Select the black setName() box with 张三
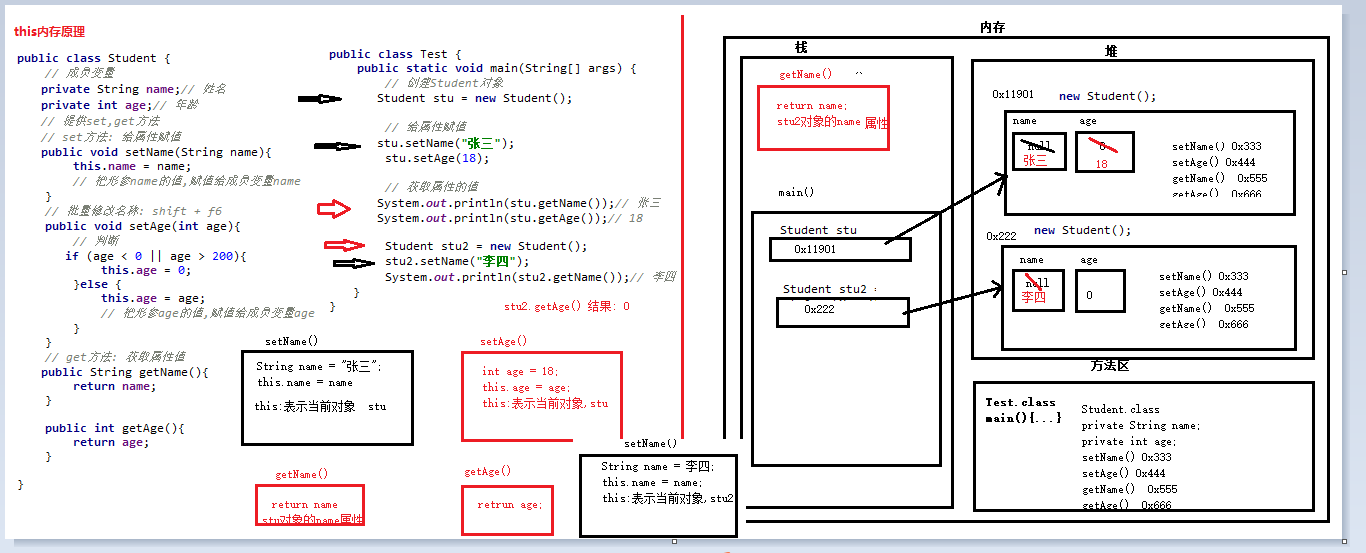 [x=327, y=397]
